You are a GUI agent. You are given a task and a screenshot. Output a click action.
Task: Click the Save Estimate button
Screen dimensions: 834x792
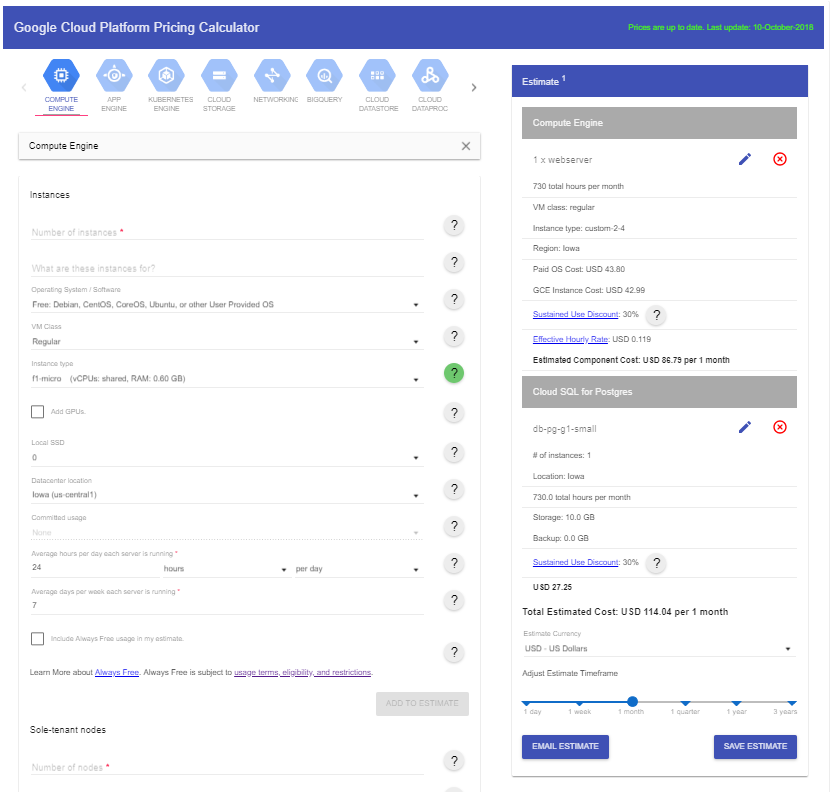coord(755,746)
